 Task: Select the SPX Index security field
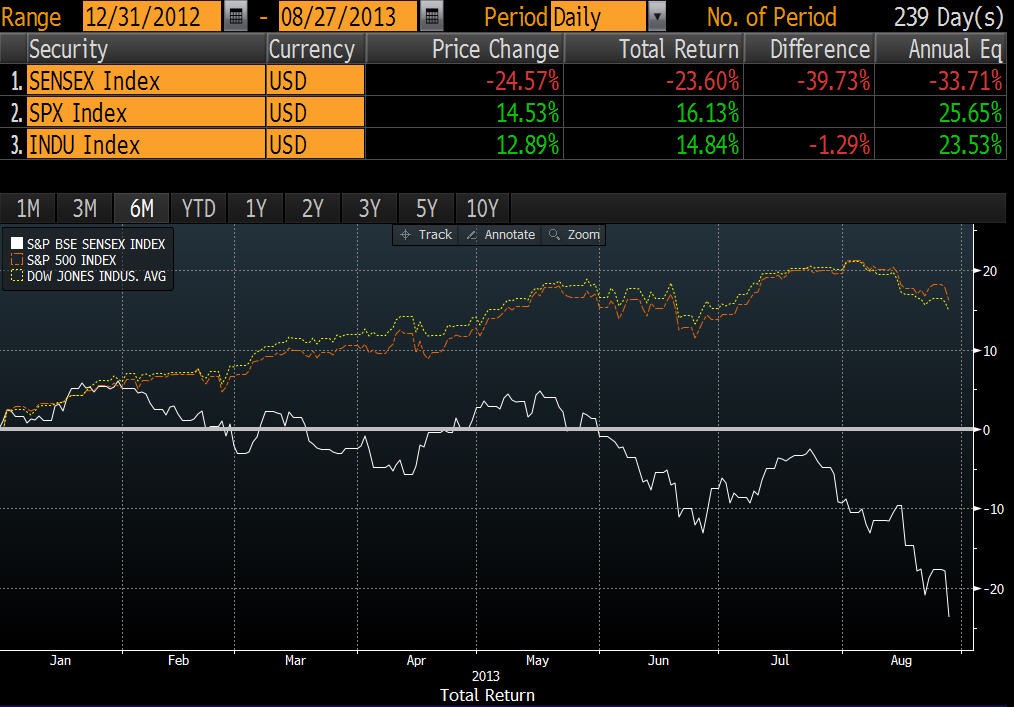tap(146, 113)
